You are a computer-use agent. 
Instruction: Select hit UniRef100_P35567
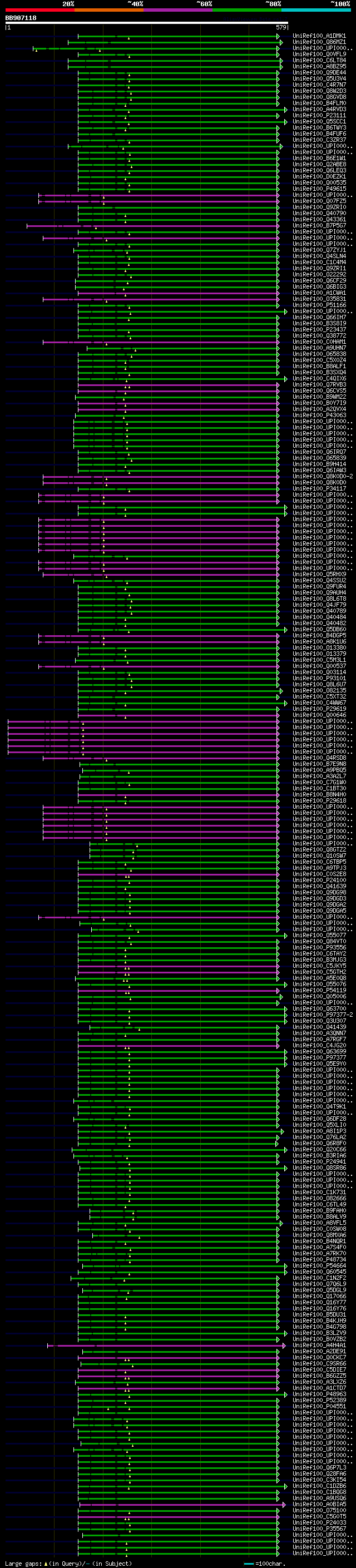point(319,1529)
